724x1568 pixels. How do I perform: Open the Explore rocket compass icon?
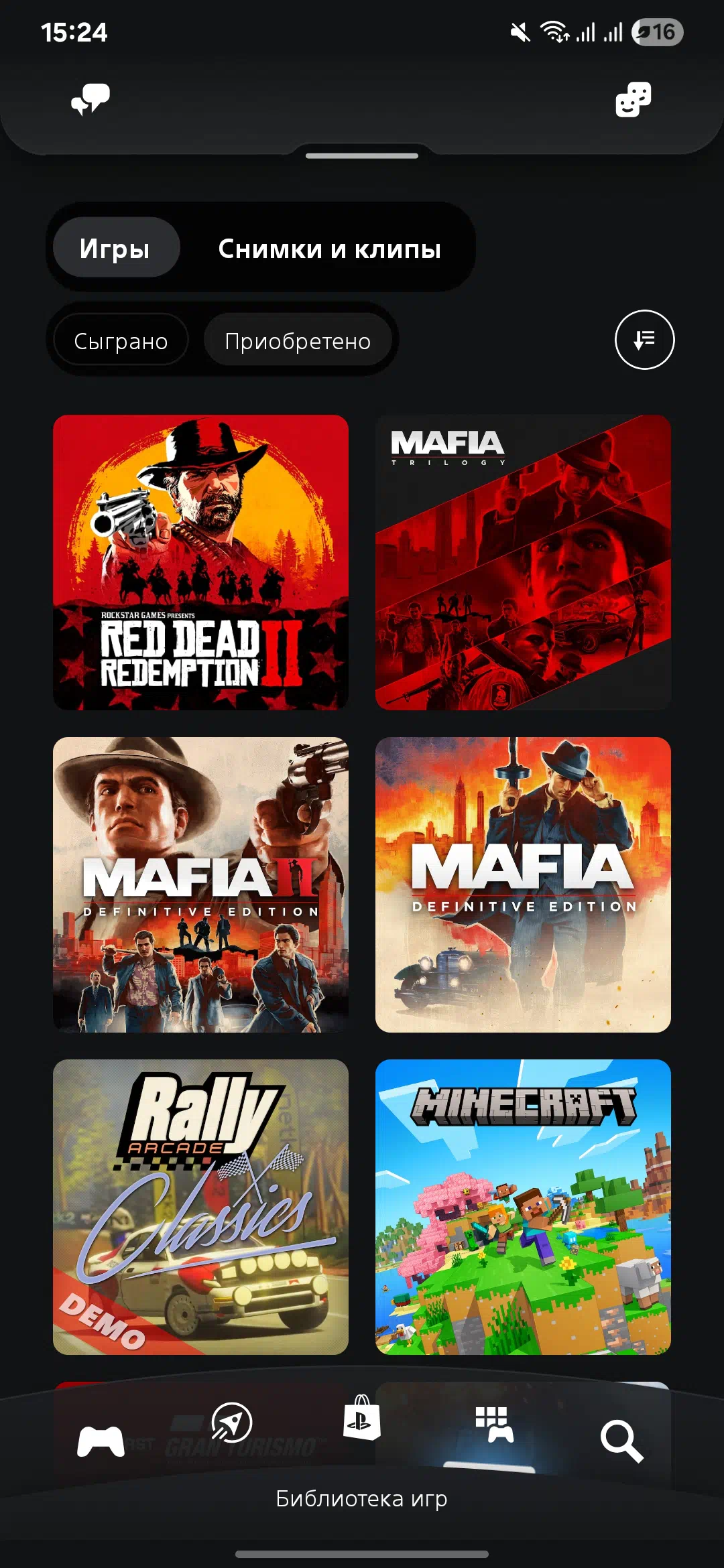pyautogui.click(x=231, y=1422)
